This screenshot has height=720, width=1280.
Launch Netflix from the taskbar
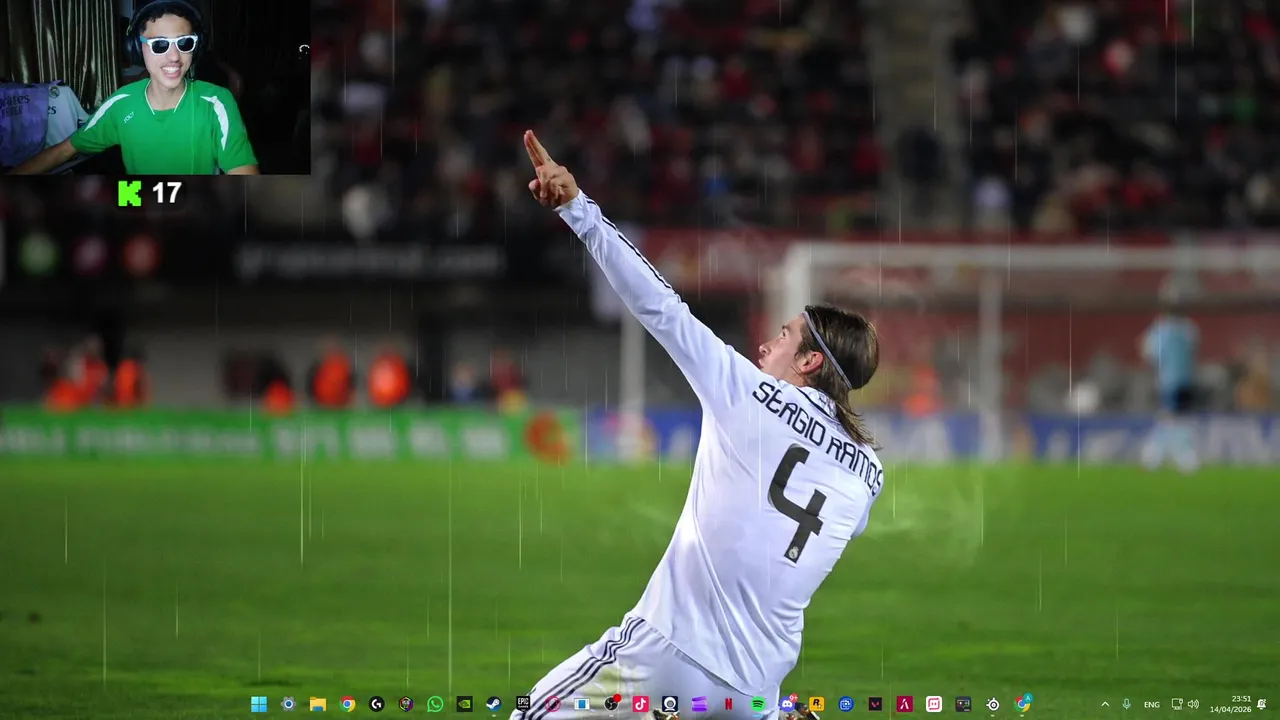point(728,704)
